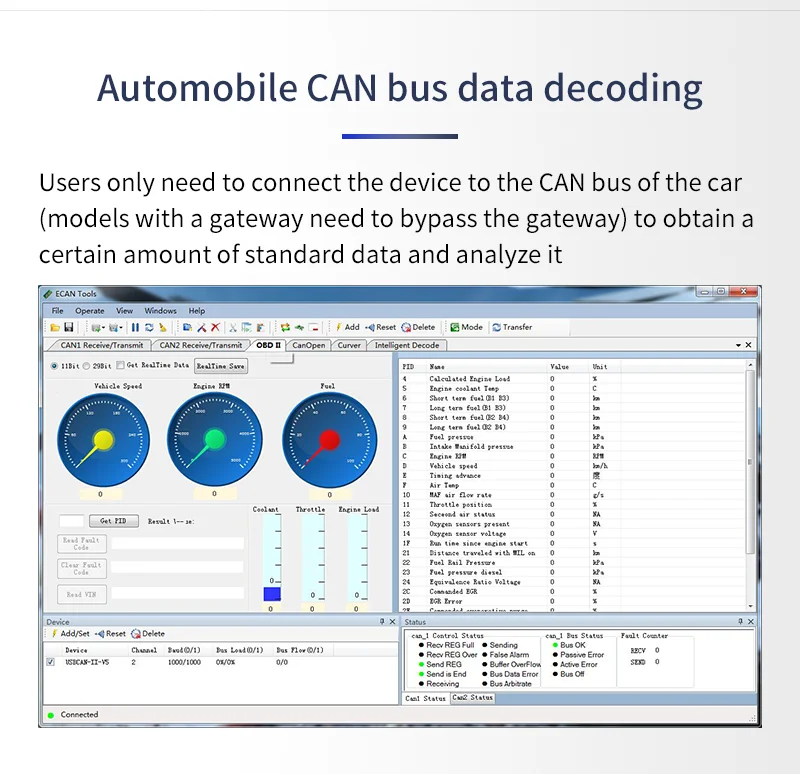Click Delete in the Device panel toolbar
Screen dimensions: 800x774
coord(148,634)
